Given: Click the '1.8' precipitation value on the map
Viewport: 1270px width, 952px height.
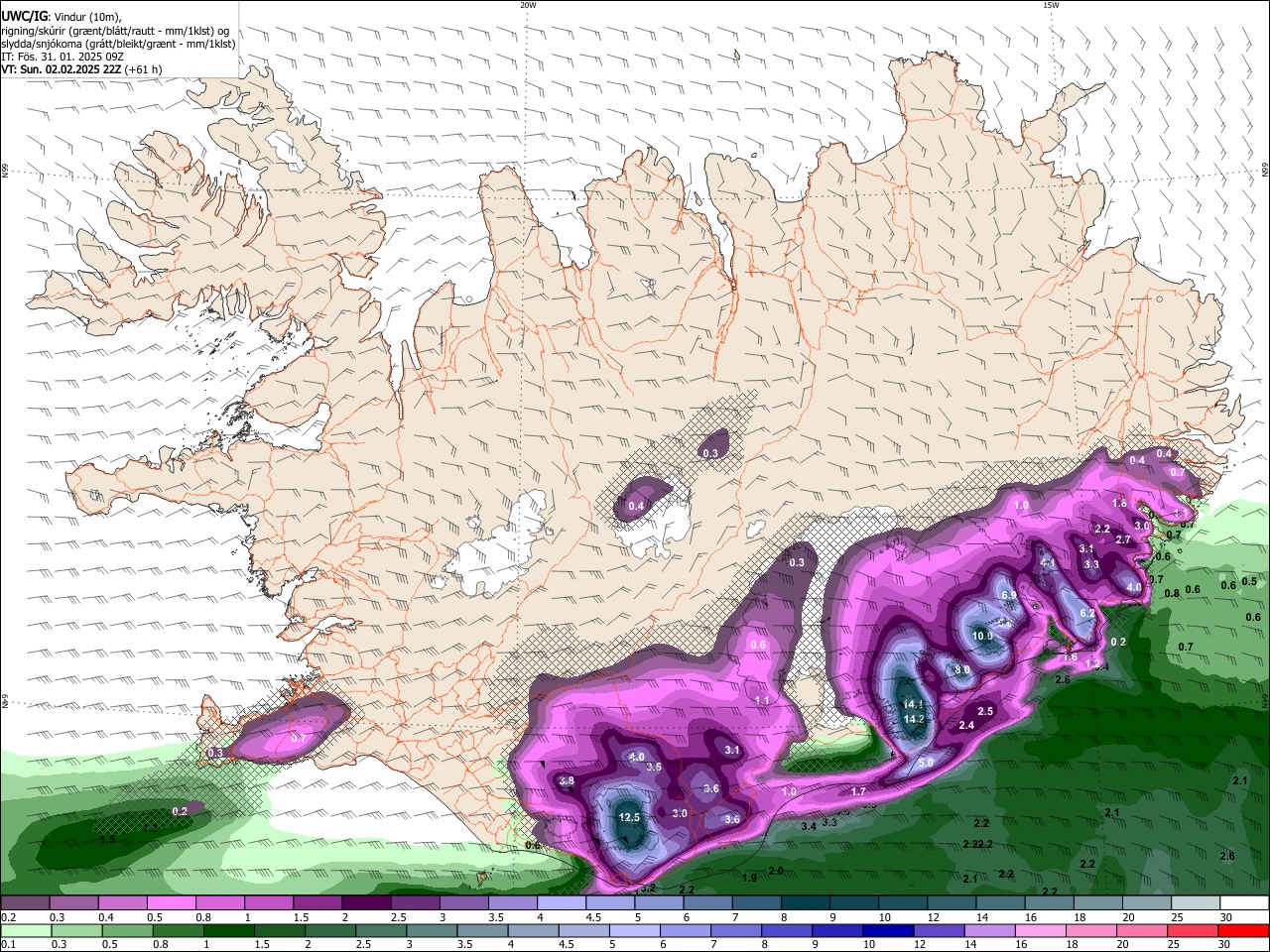Looking at the screenshot, I should [1119, 504].
